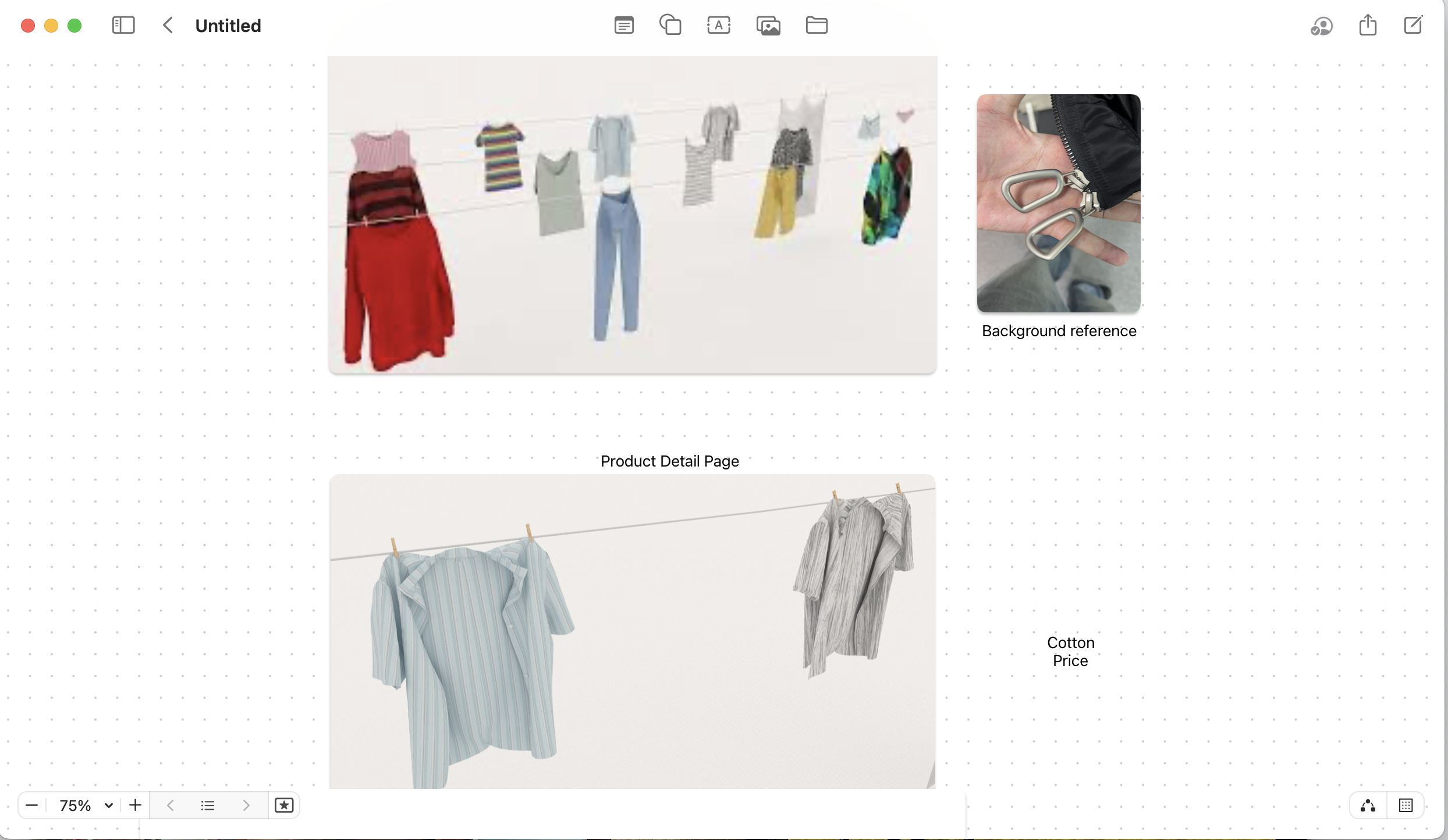Share the Untitled board
The height and width of the screenshot is (840, 1448).
click(x=1368, y=25)
